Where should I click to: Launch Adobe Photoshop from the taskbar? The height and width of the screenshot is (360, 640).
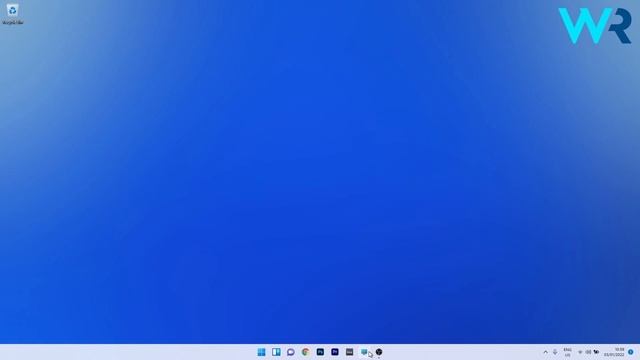(320, 352)
